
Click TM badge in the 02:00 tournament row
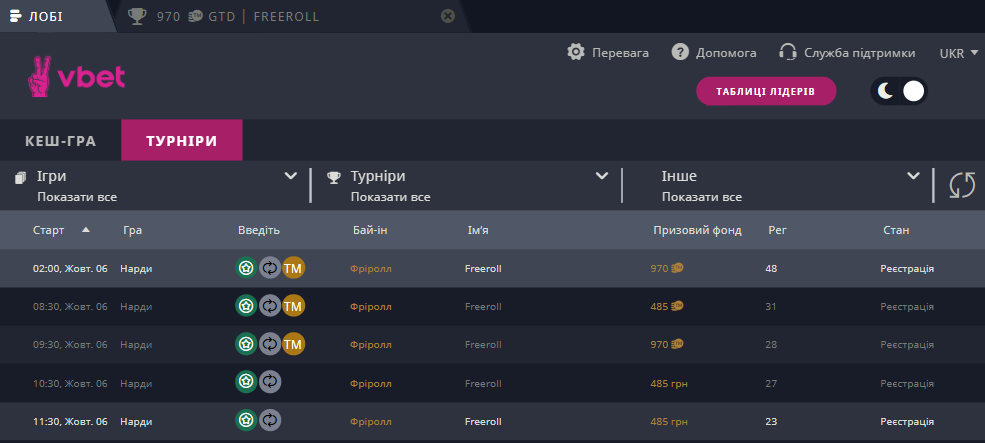click(293, 268)
